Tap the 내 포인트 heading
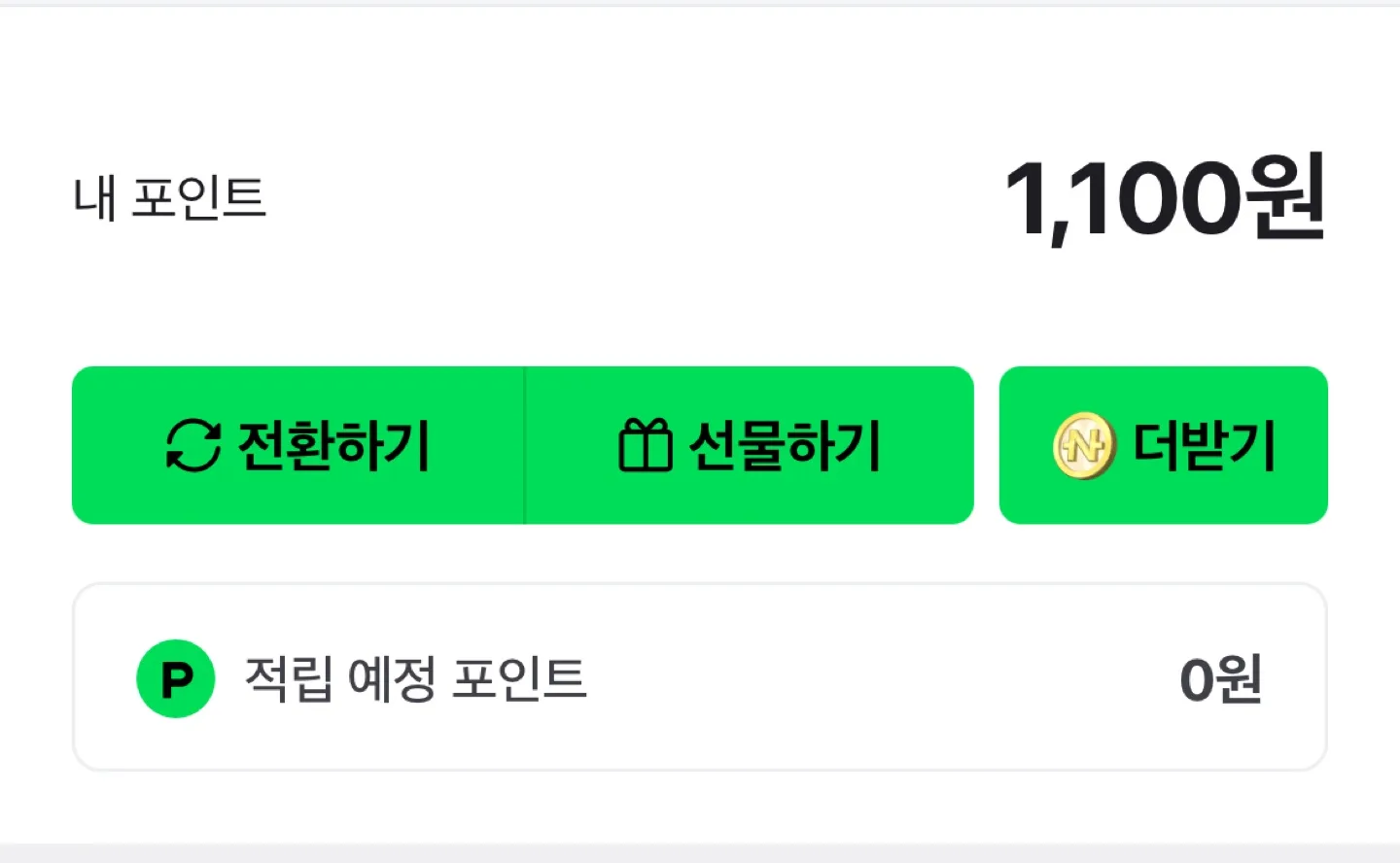1400x863 pixels. (x=170, y=199)
